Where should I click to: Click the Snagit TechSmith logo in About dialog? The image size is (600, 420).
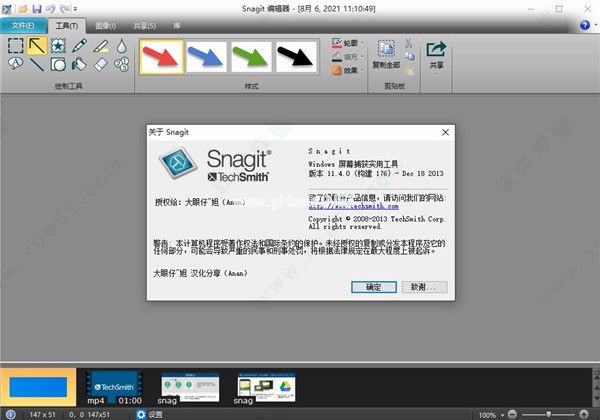215,164
